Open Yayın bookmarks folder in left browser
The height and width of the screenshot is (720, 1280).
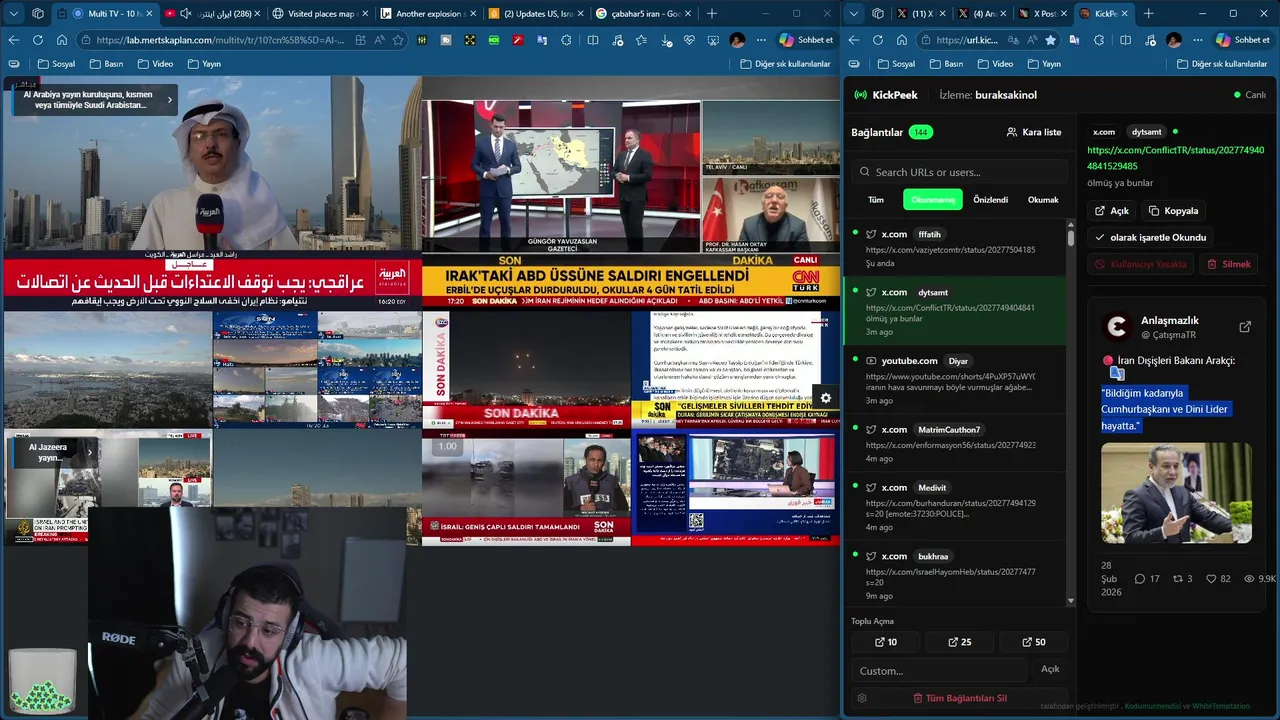click(204, 64)
